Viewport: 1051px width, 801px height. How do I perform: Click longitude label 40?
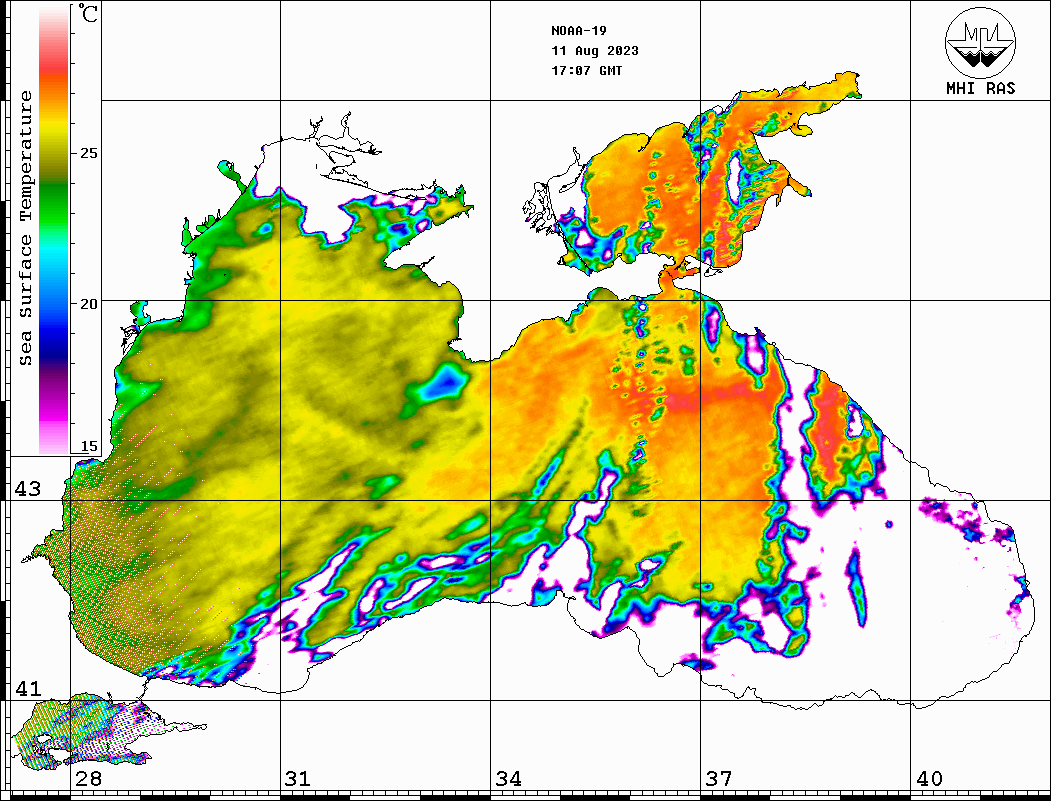pyautogui.click(x=929, y=778)
